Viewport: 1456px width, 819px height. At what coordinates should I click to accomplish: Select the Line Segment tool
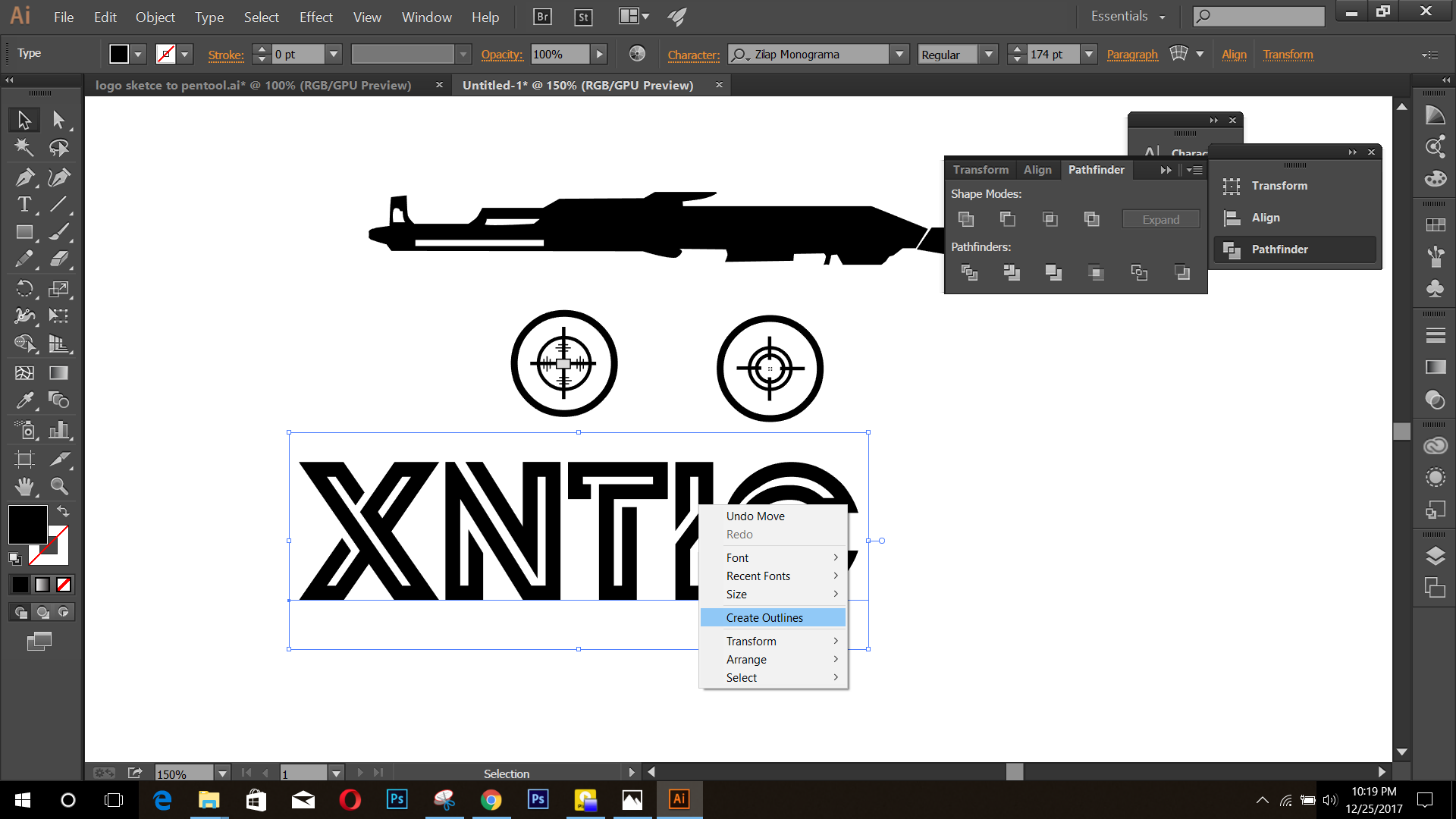point(58,204)
